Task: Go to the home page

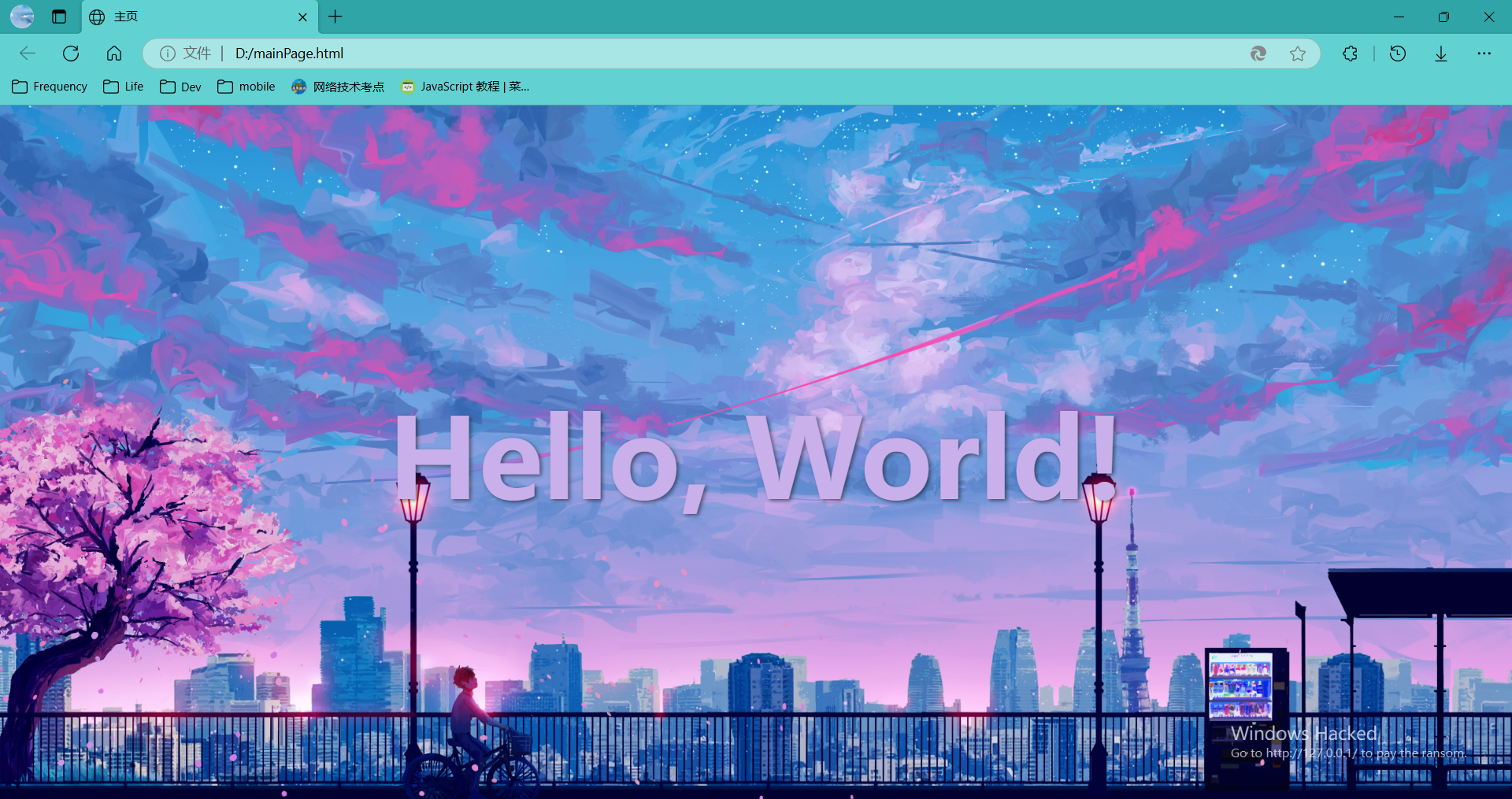Action: [114, 54]
